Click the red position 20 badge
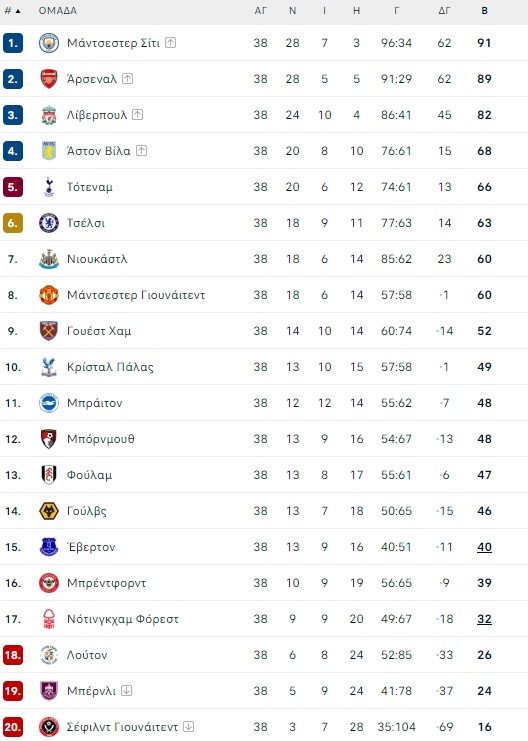The height and width of the screenshot is (741, 528). point(13,727)
